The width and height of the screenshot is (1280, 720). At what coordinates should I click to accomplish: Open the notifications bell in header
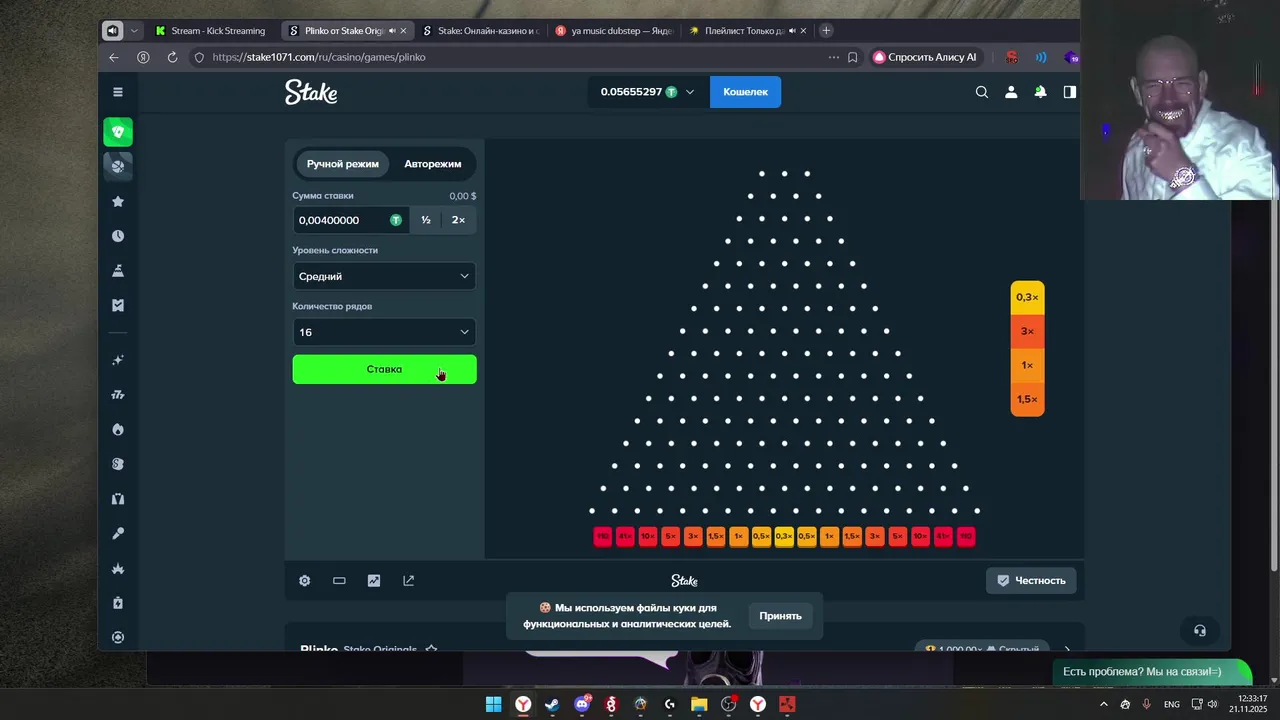pos(1040,92)
